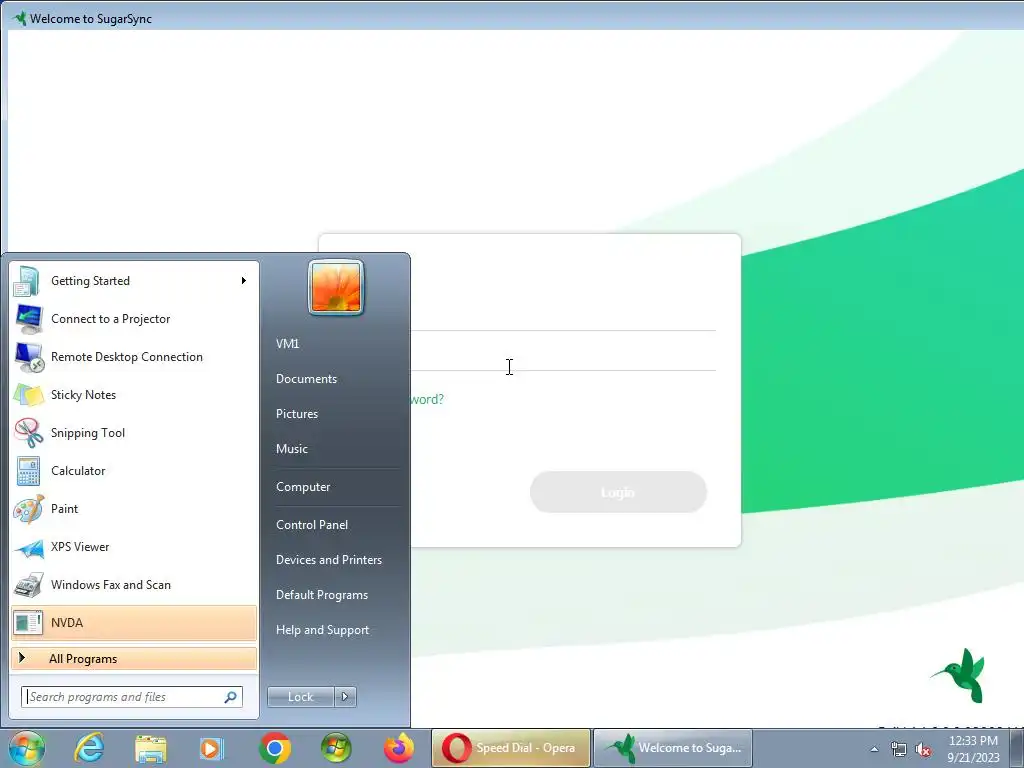
Task: Launch Firefox from taskbar
Action: [398, 748]
